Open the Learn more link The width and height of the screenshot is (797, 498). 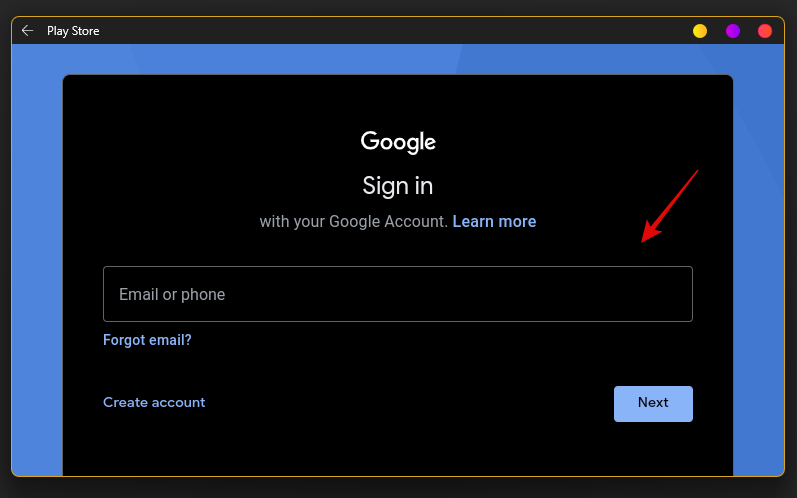(494, 222)
